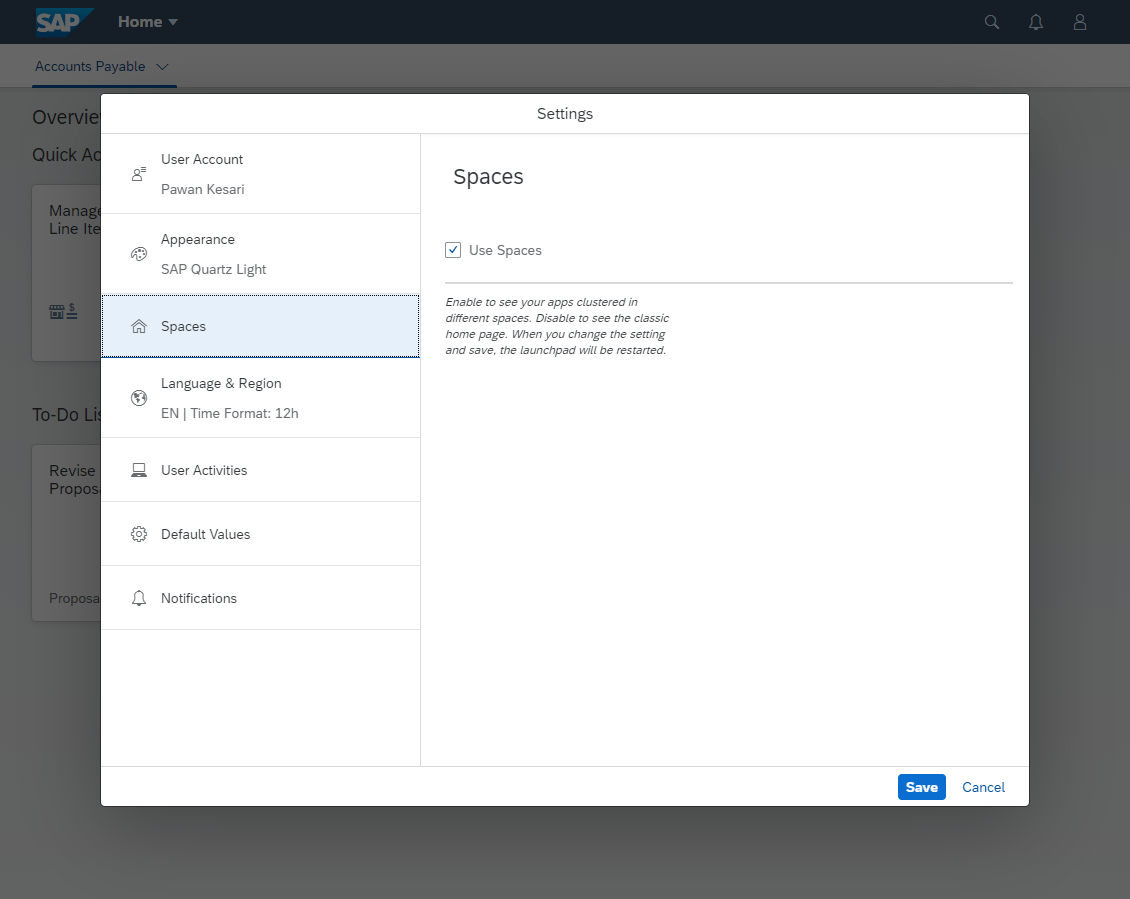Click the Notifications bell icon
The width and height of the screenshot is (1130, 899).
click(139, 597)
